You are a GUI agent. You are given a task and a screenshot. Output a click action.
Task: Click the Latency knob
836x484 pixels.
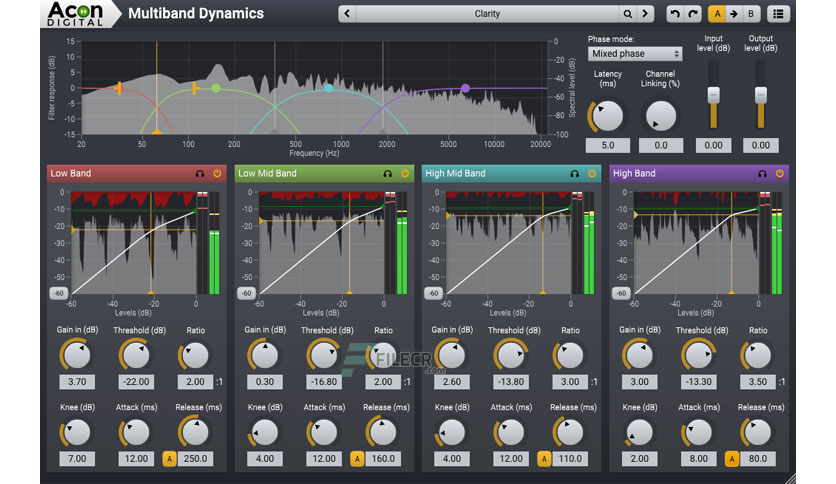[607, 116]
